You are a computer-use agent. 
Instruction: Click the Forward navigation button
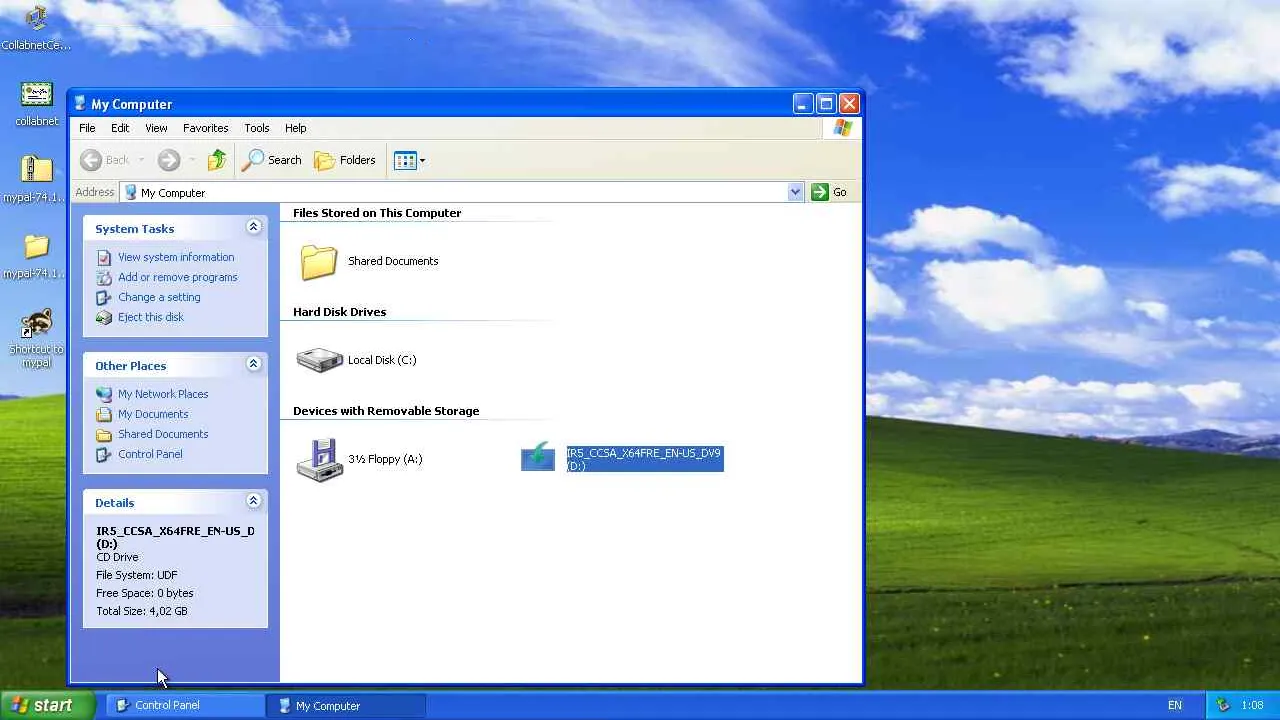[168, 160]
